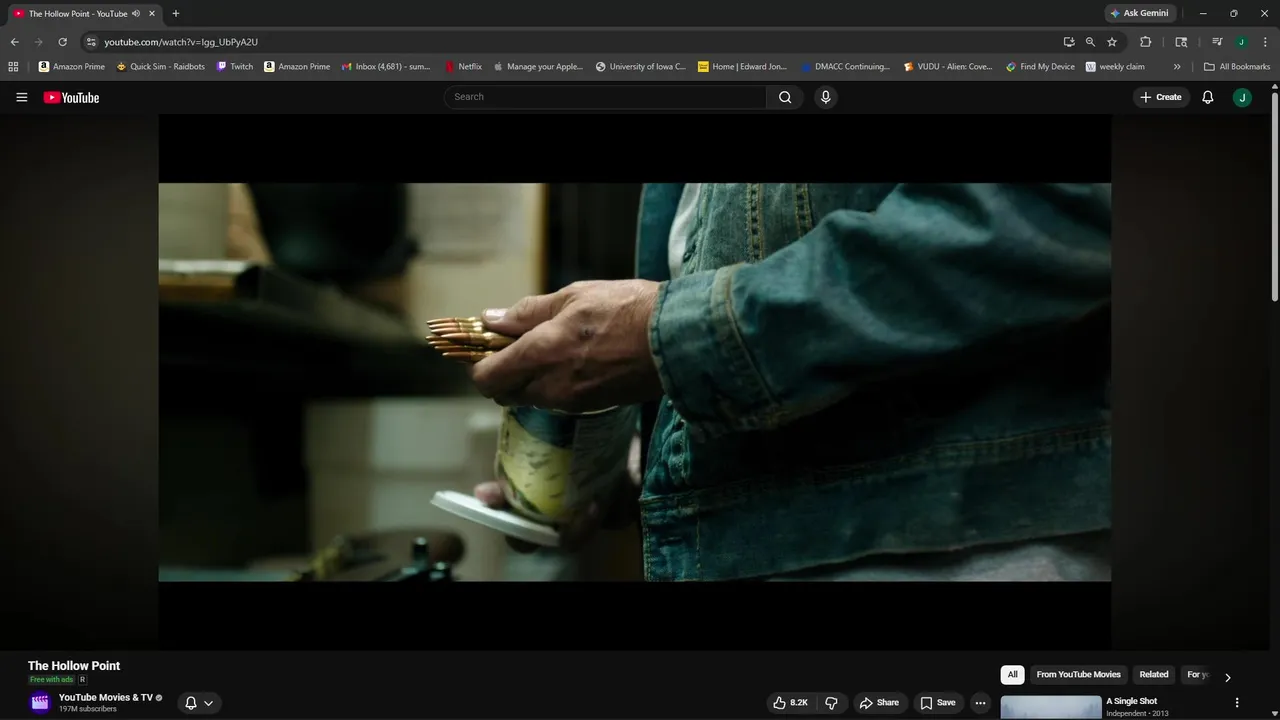
Task: Click the Free with ads badge
Action: coord(51,680)
